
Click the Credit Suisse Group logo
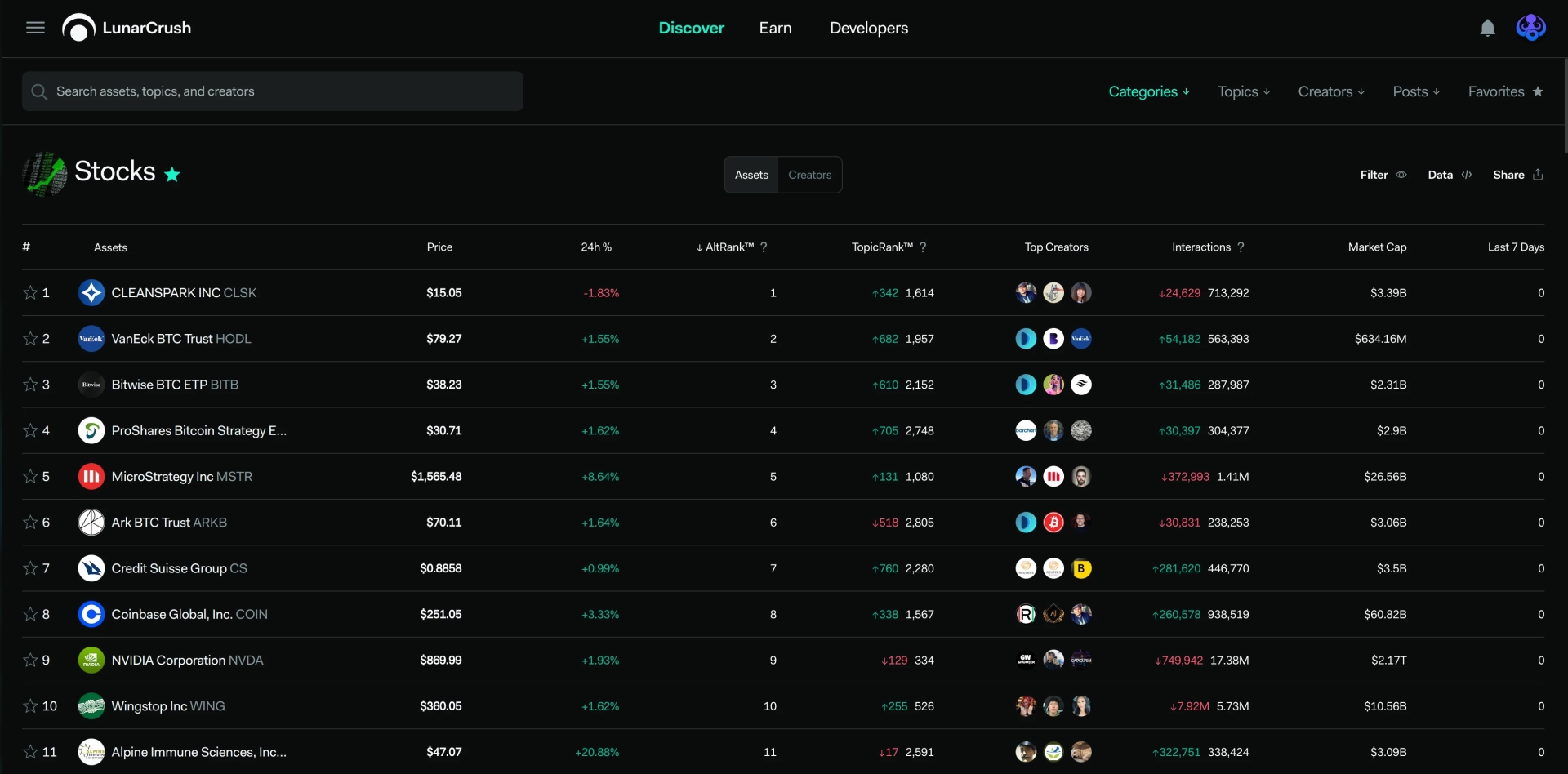click(x=91, y=568)
